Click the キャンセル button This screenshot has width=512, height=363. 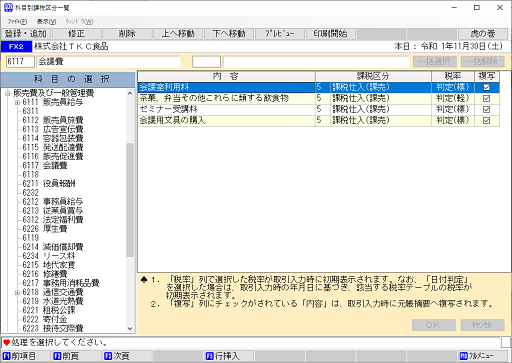[x=482, y=325]
